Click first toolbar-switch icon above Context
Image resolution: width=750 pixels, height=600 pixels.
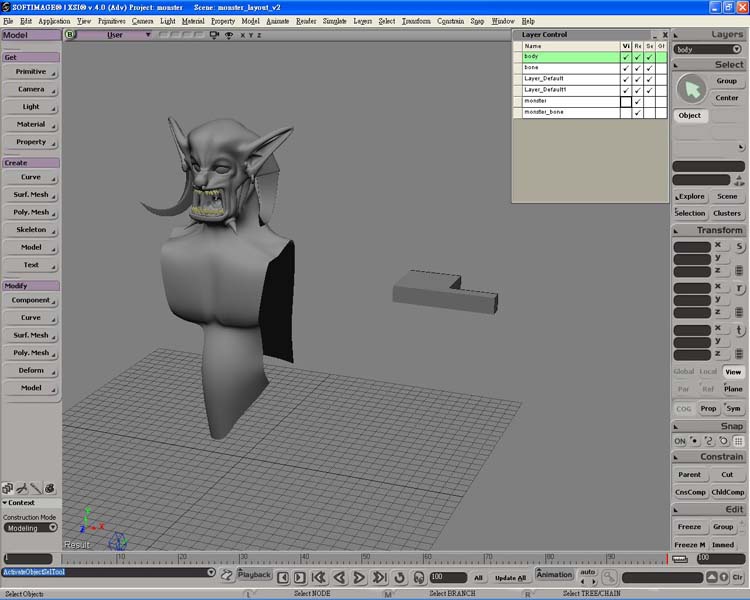point(8,488)
